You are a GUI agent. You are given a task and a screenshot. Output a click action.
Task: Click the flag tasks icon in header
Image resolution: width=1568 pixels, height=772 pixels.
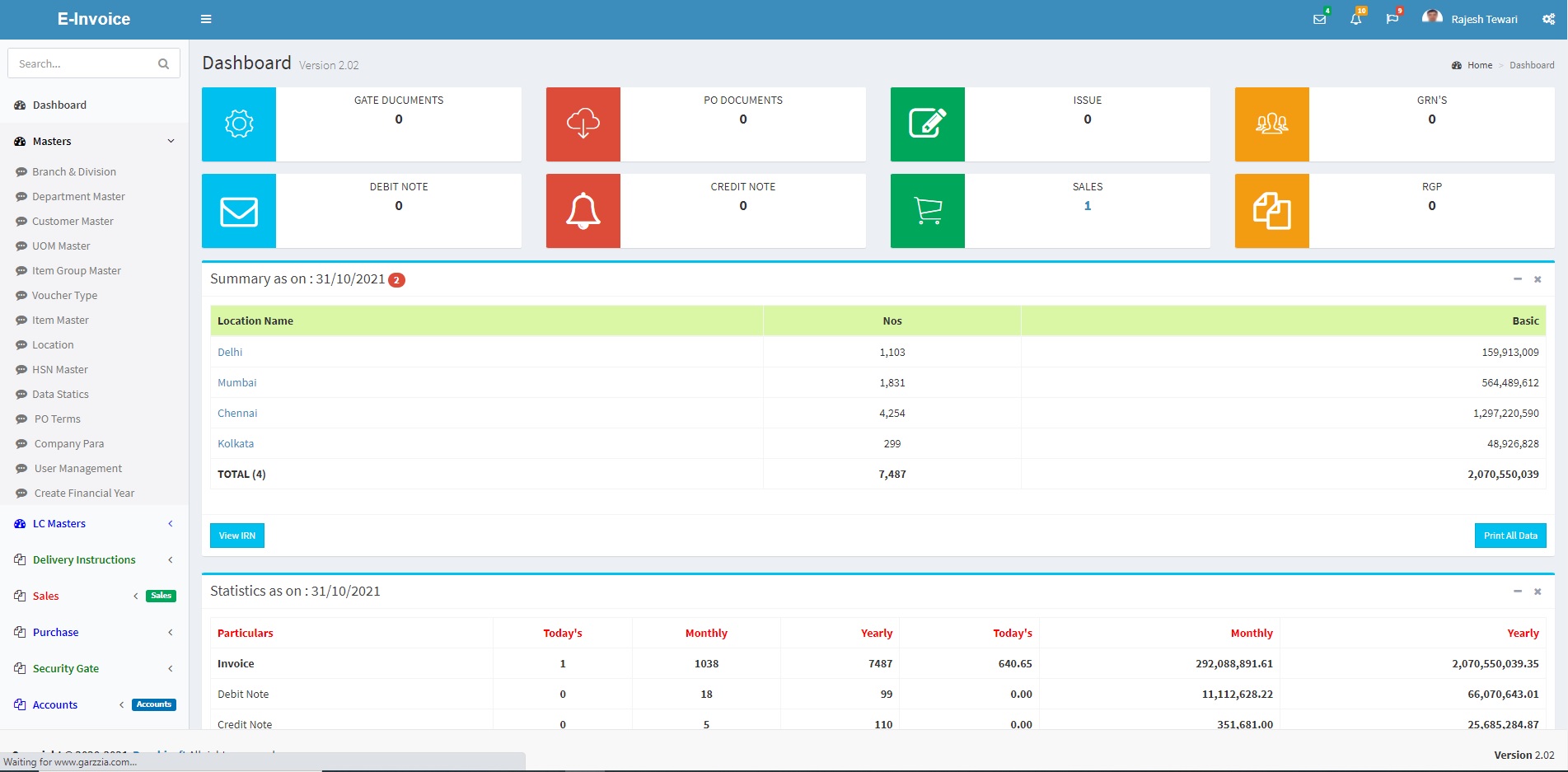click(1392, 19)
